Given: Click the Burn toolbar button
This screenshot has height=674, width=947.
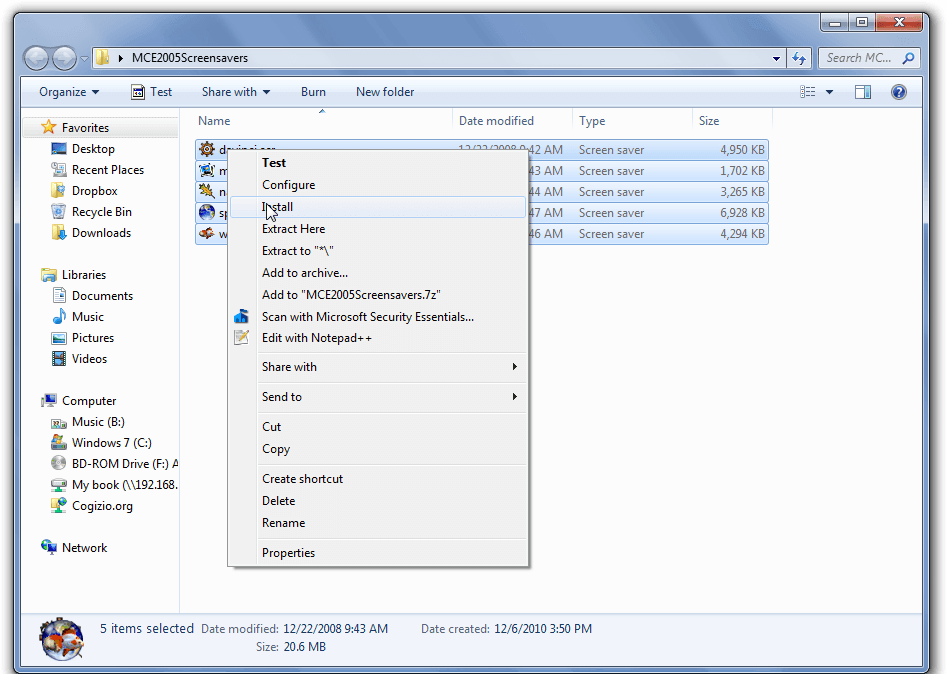Looking at the screenshot, I should click(x=313, y=92).
